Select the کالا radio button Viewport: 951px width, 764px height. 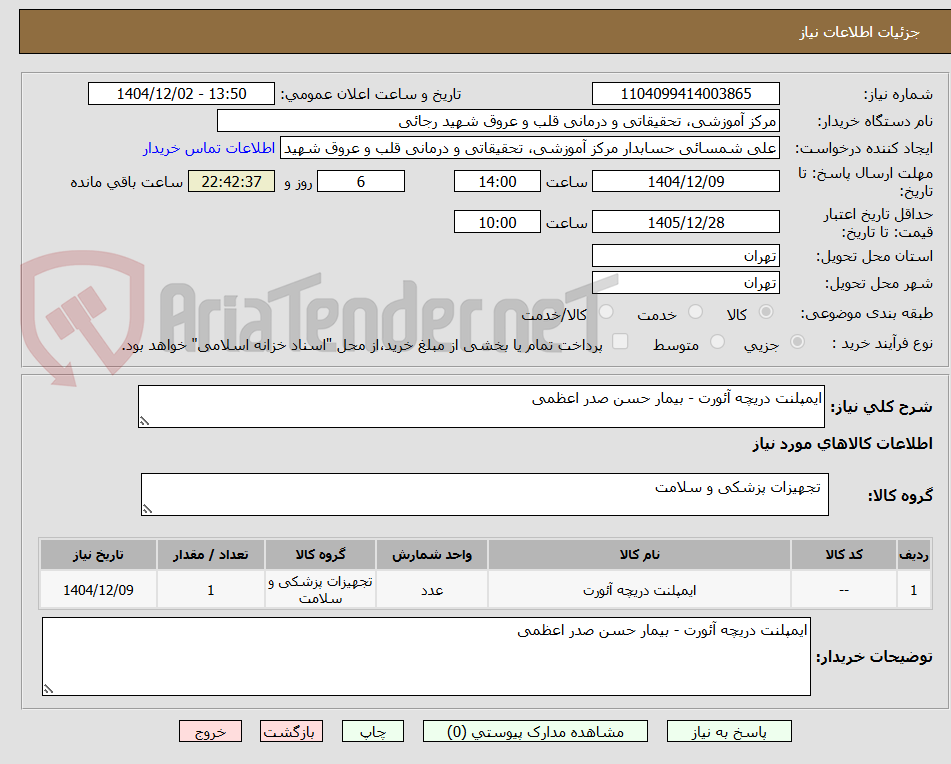tap(766, 312)
